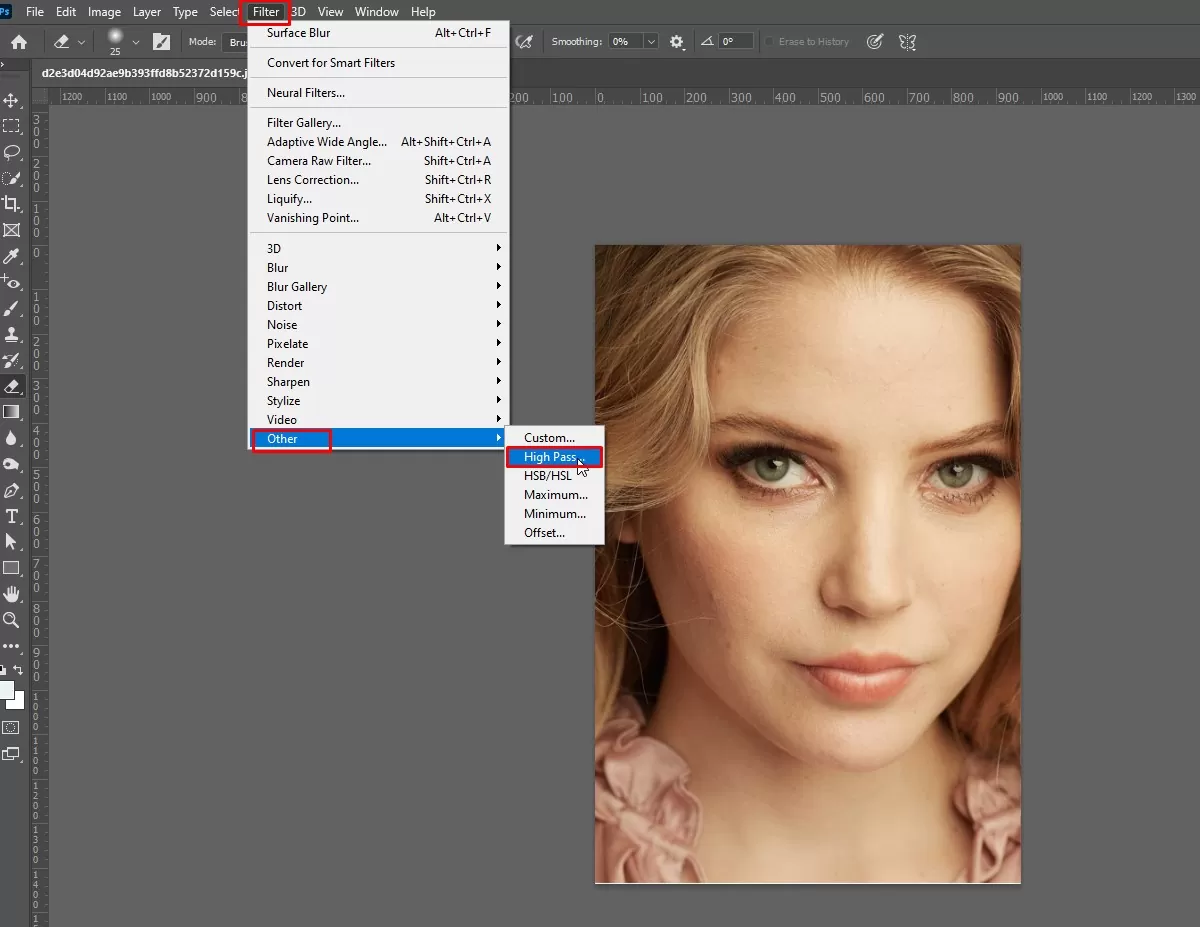Click the Home icon in options bar
The image size is (1200, 927).
tap(19, 42)
